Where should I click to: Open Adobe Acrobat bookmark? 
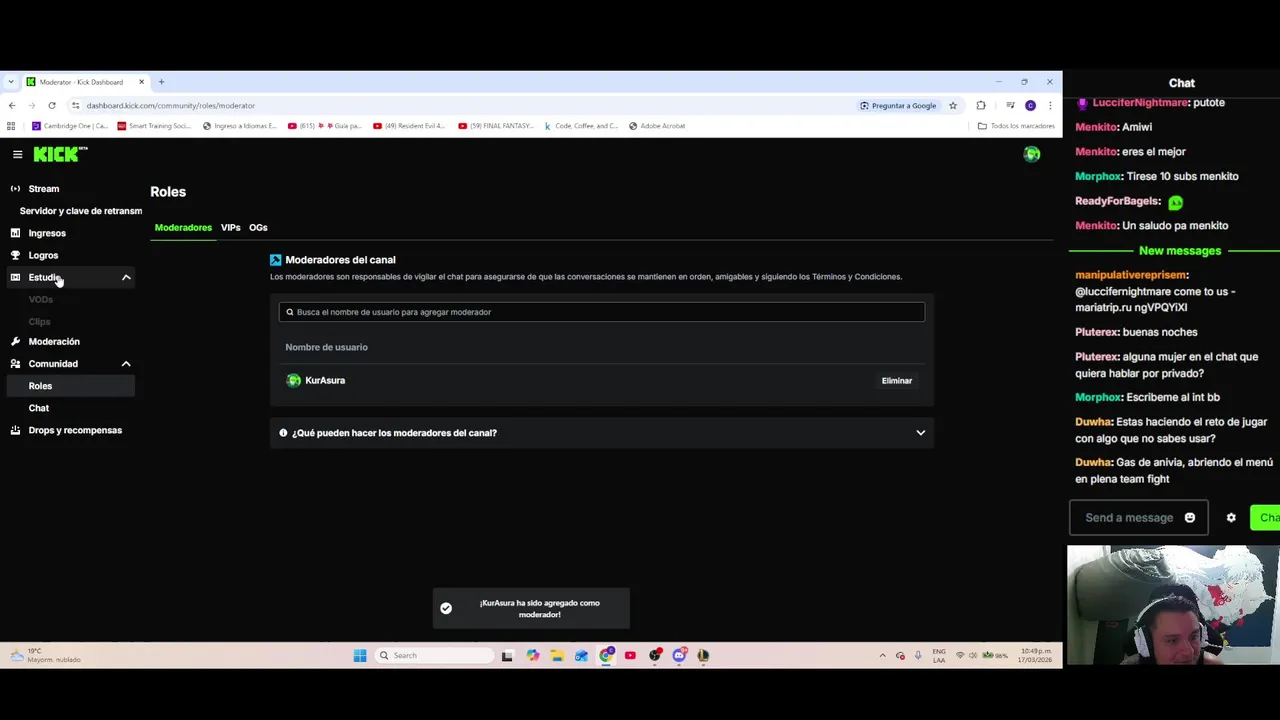click(x=657, y=126)
